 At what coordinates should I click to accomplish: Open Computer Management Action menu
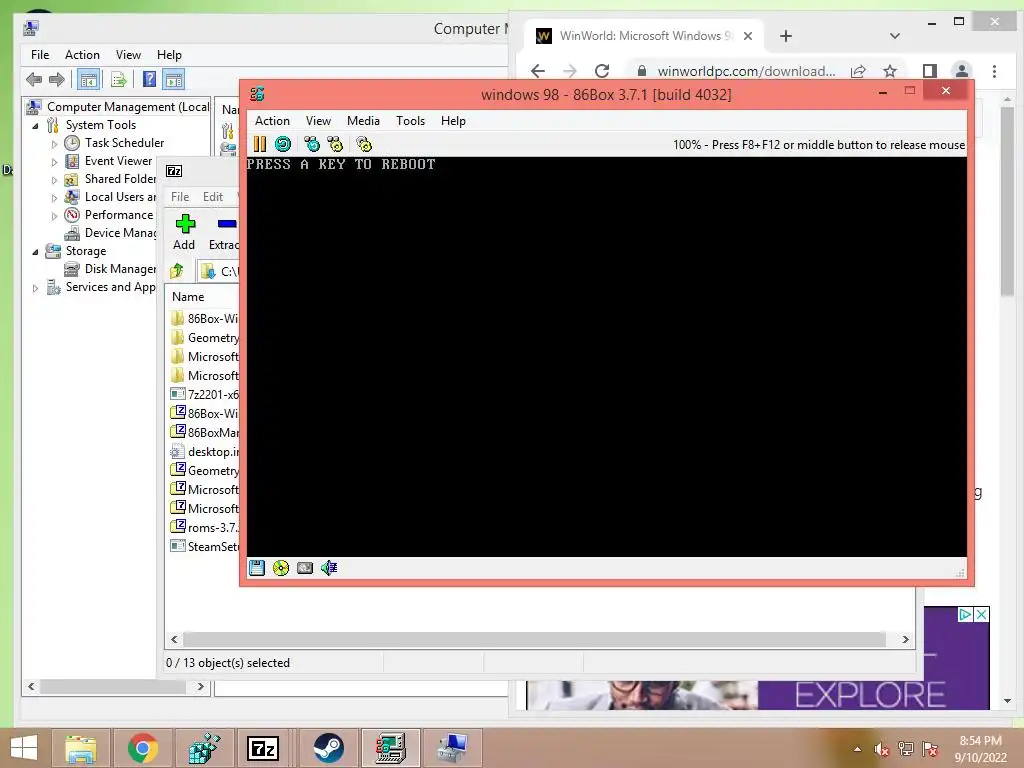click(82, 55)
